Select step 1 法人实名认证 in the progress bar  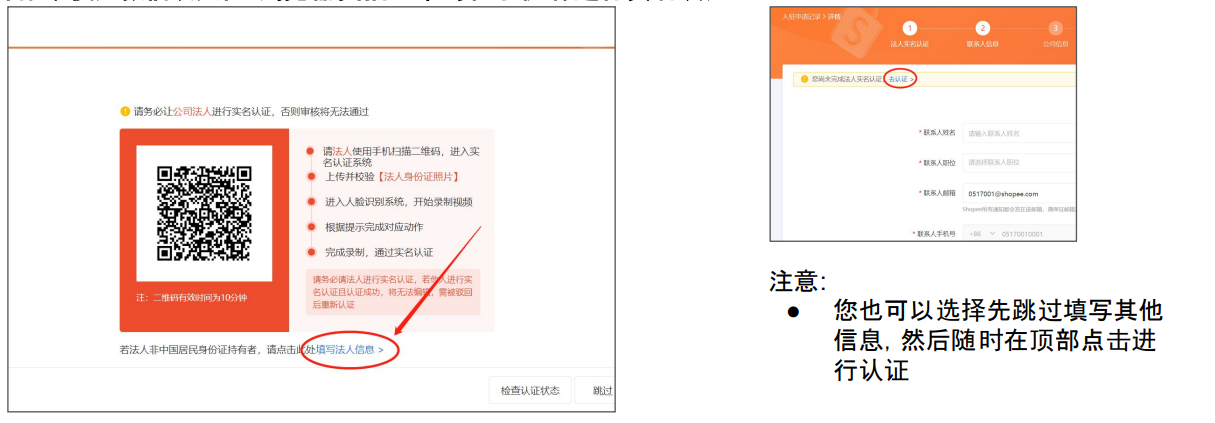[909, 34]
